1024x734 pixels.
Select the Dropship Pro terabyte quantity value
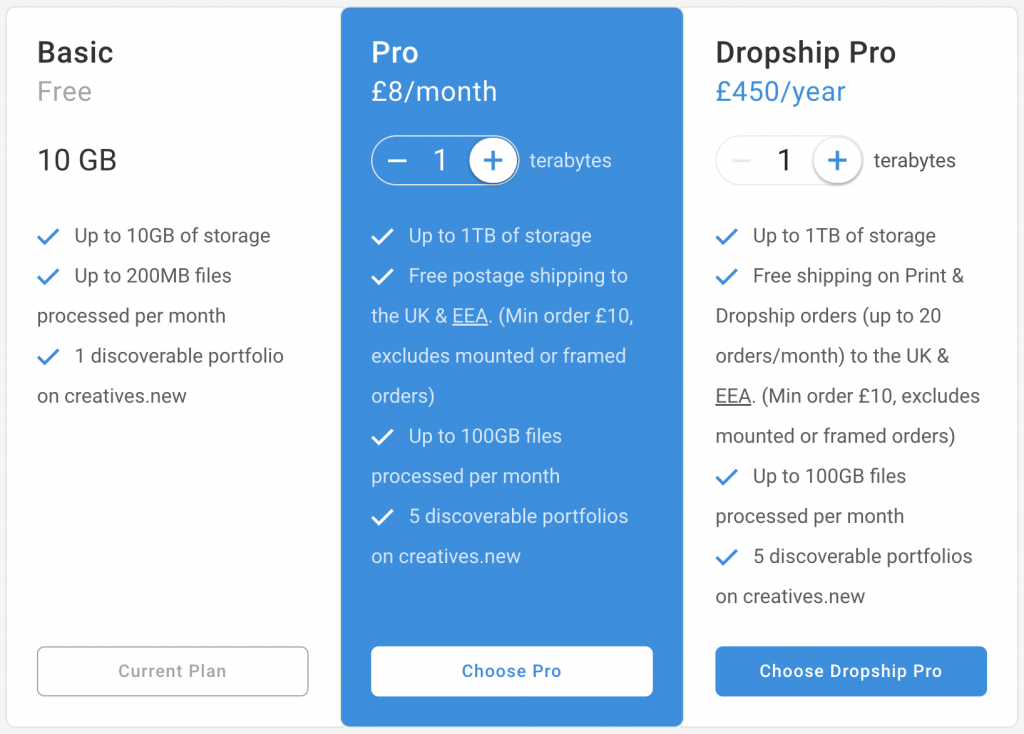784,161
